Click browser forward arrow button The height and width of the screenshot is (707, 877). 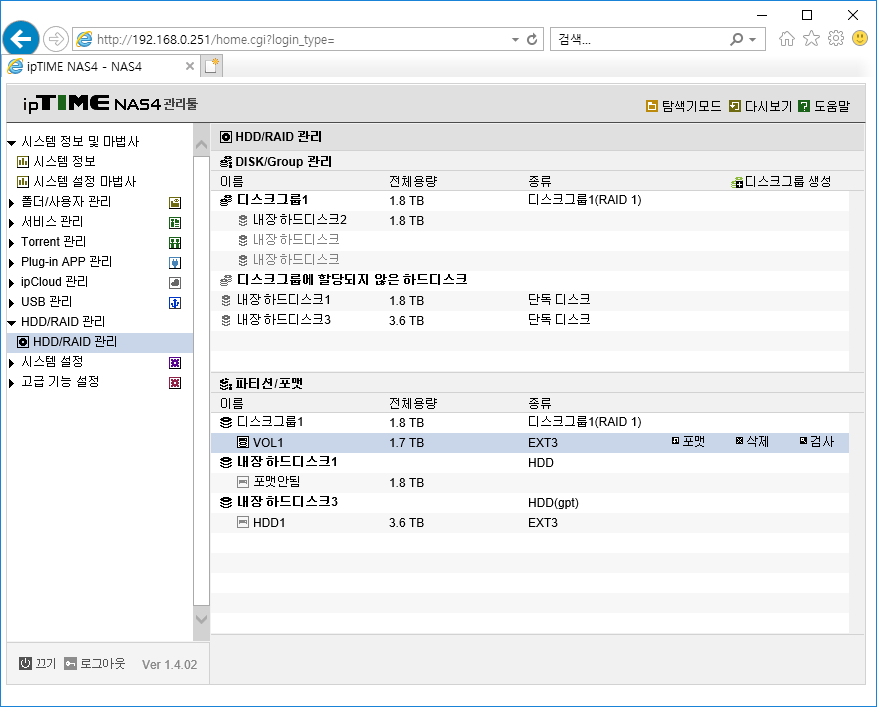pyautogui.click(x=55, y=39)
